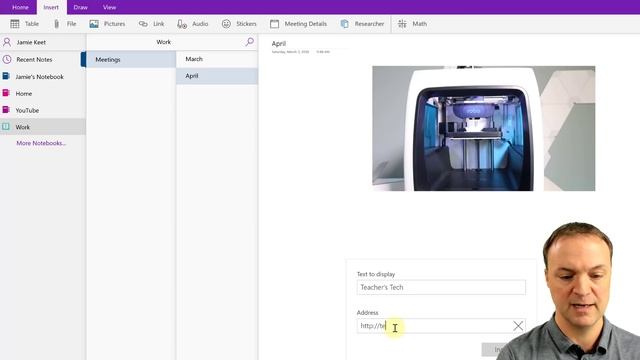This screenshot has height=360, width=640.
Task: Open the April page in list
Action: (x=217, y=76)
